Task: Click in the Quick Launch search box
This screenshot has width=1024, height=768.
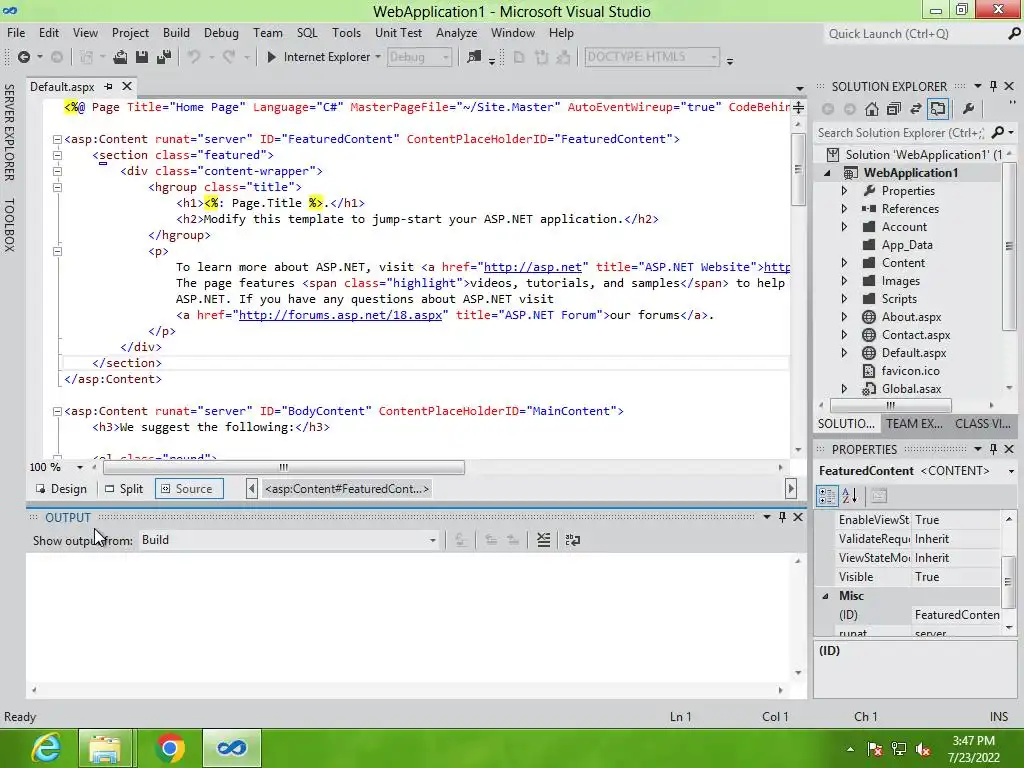Action: tap(914, 34)
